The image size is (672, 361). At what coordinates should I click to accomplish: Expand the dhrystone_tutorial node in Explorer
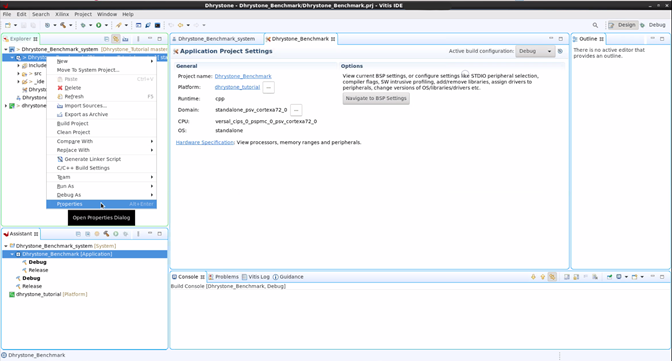(x=6, y=105)
